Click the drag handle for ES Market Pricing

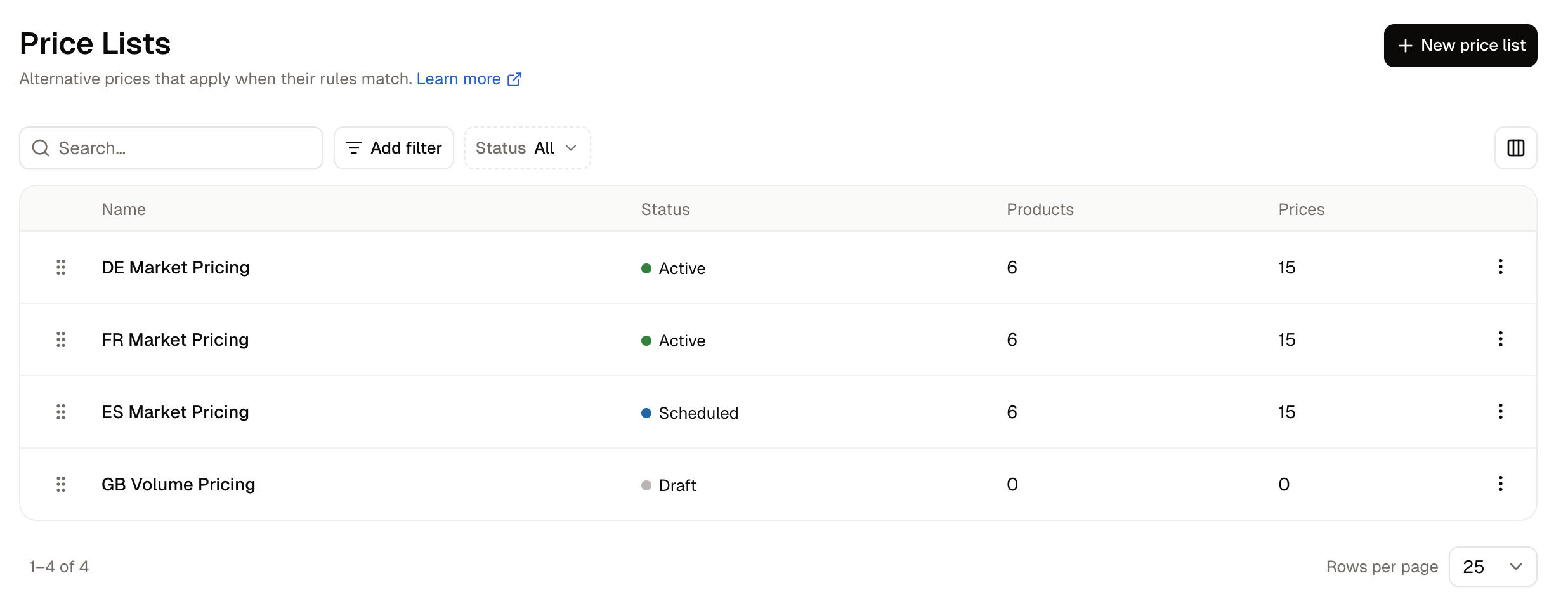coord(61,412)
